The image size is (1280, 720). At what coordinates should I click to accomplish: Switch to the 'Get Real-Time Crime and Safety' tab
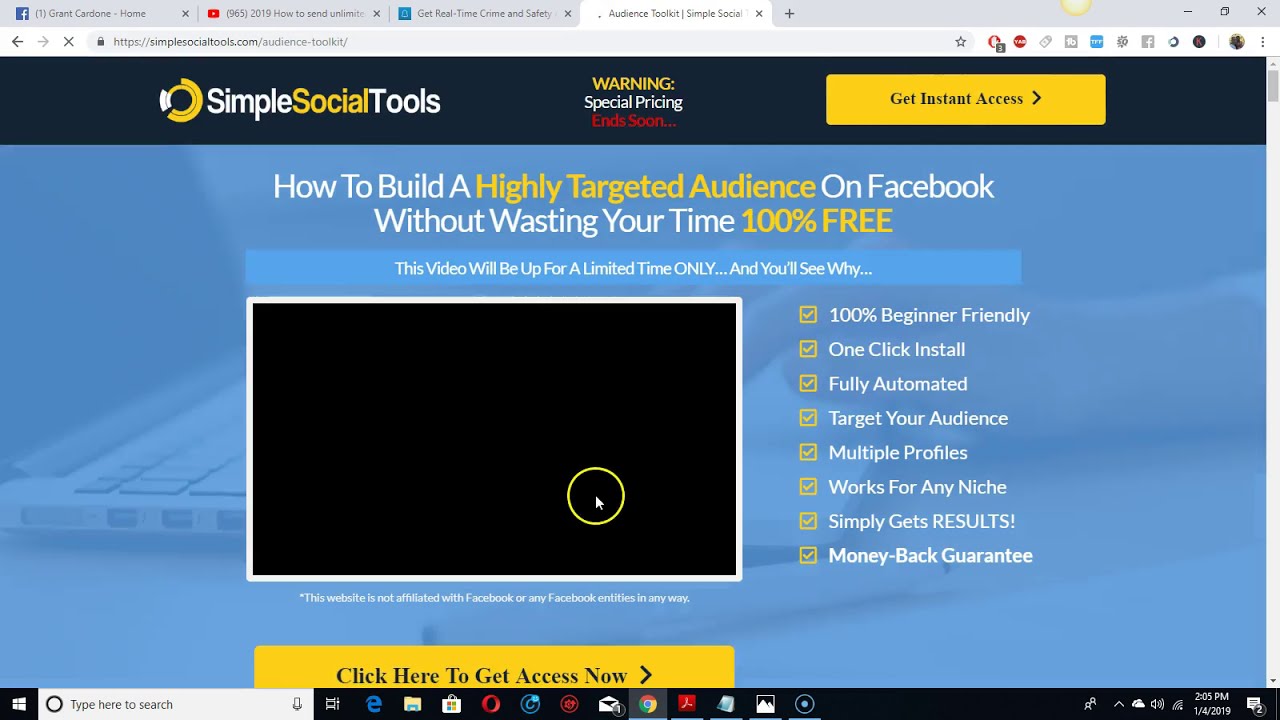point(485,14)
